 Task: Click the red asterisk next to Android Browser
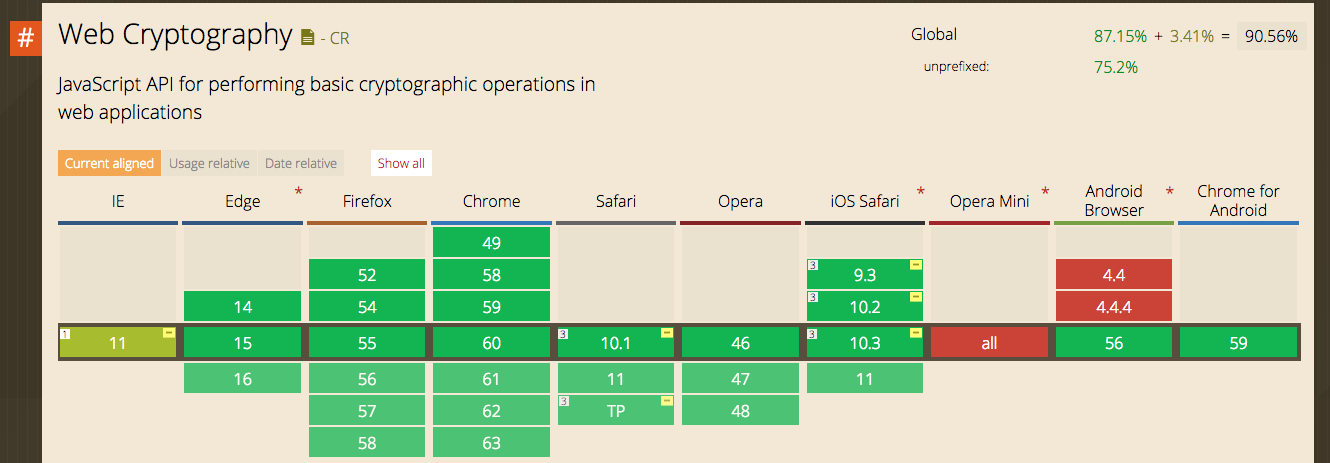tap(1169, 192)
